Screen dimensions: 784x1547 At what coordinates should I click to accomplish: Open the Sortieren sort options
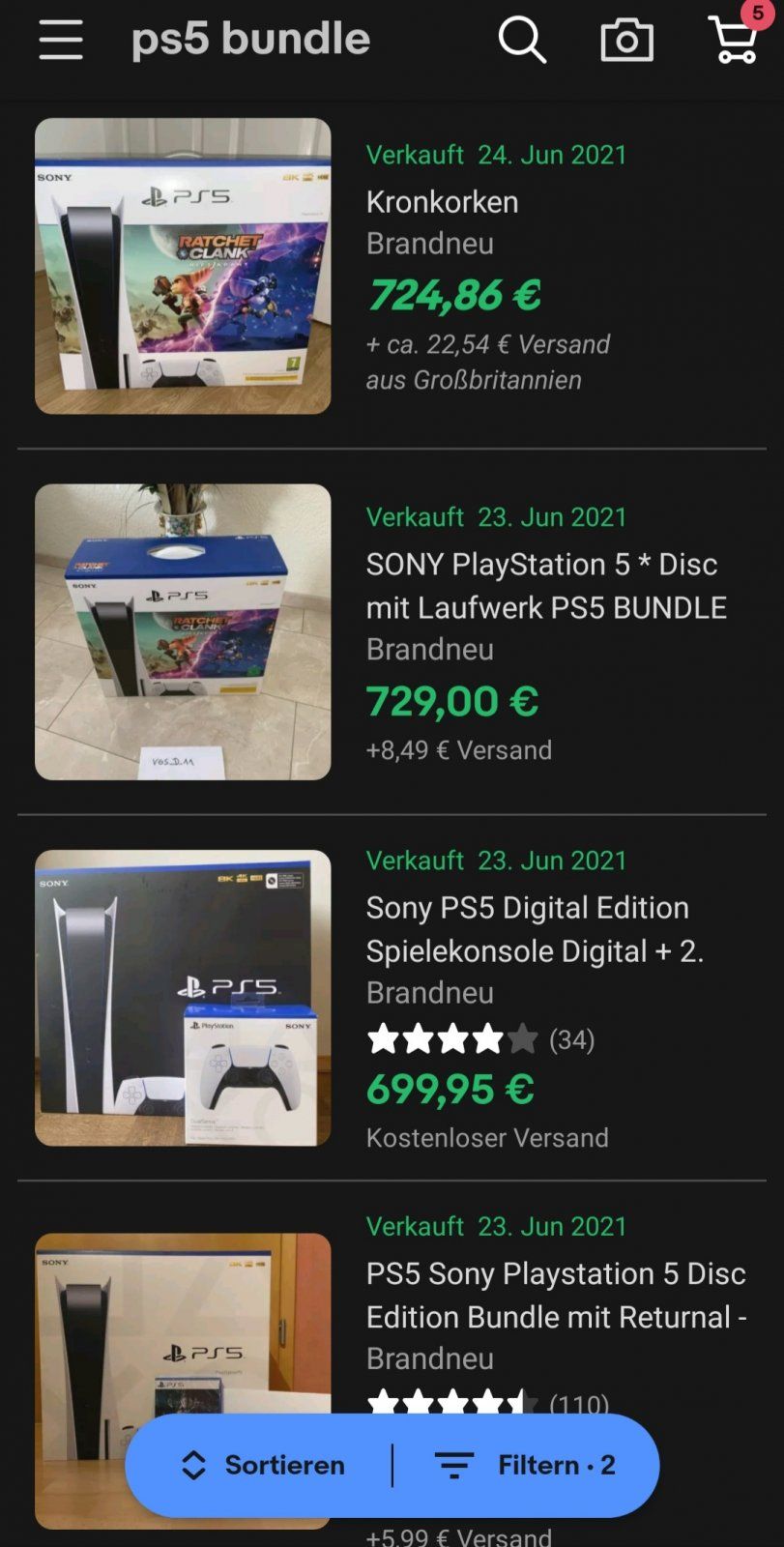(264, 1465)
